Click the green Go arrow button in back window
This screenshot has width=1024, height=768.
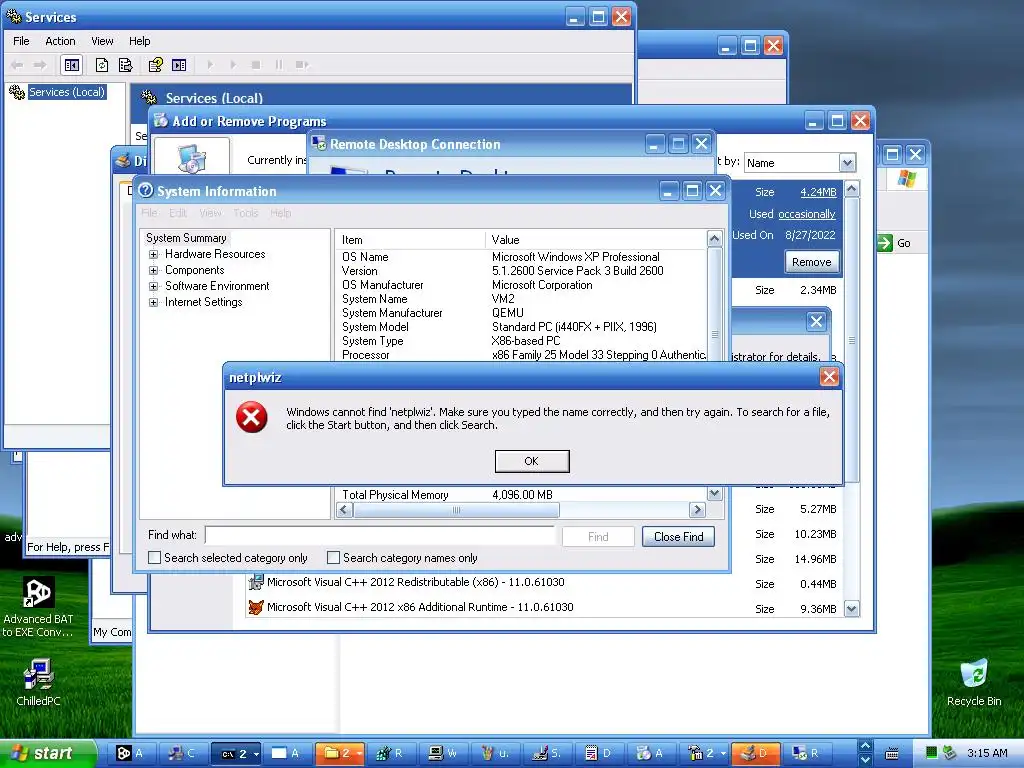[x=885, y=243]
